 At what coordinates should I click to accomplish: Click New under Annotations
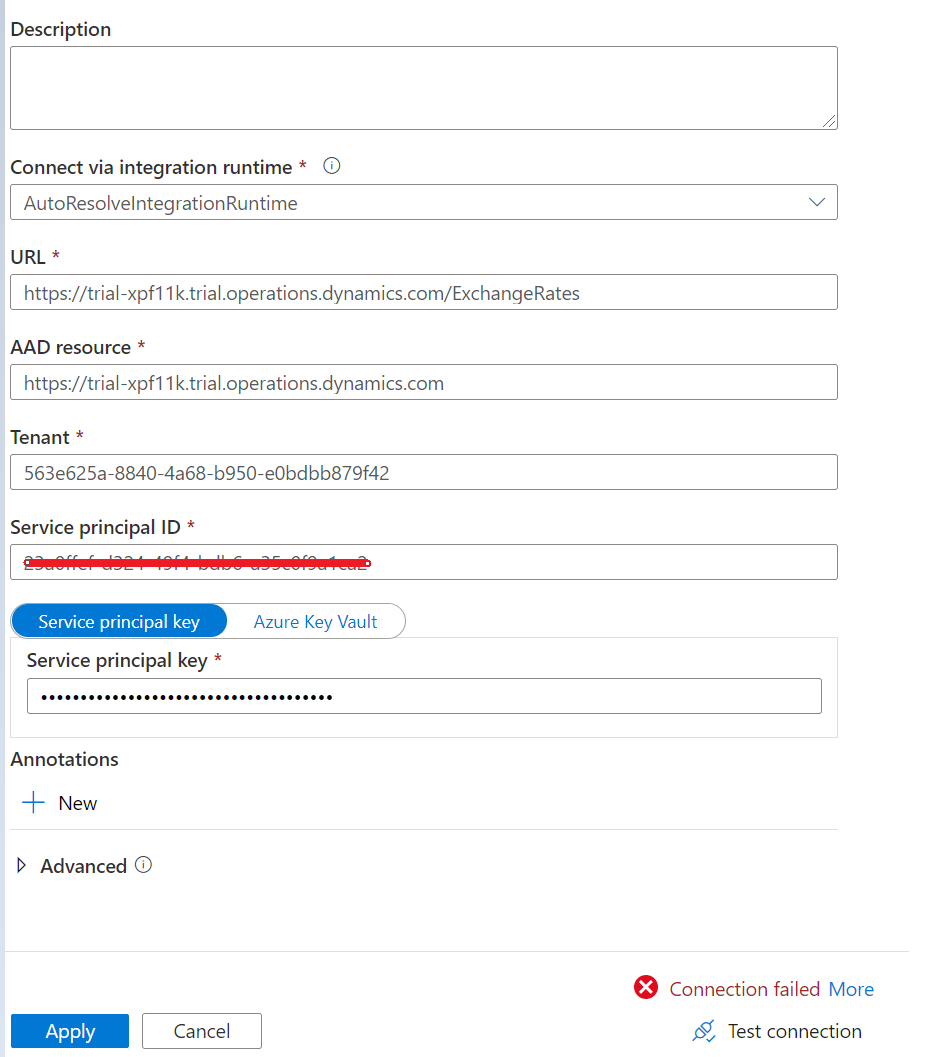[x=78, y=802]
